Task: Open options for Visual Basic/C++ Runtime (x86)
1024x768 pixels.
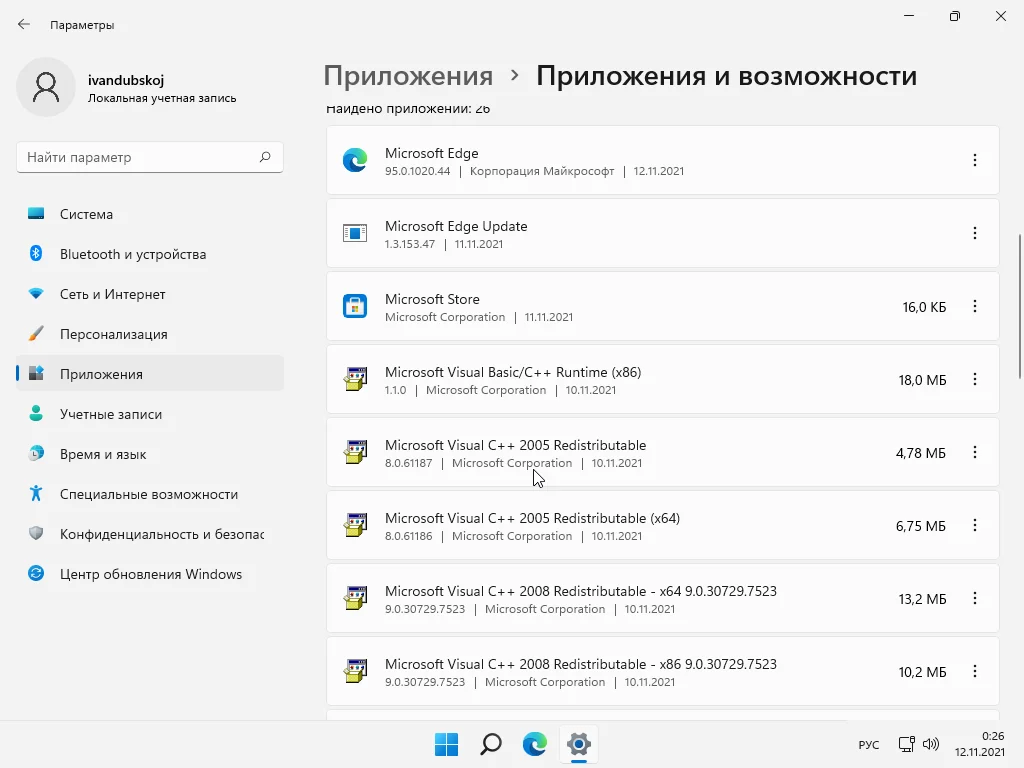Action: [974, 379]
